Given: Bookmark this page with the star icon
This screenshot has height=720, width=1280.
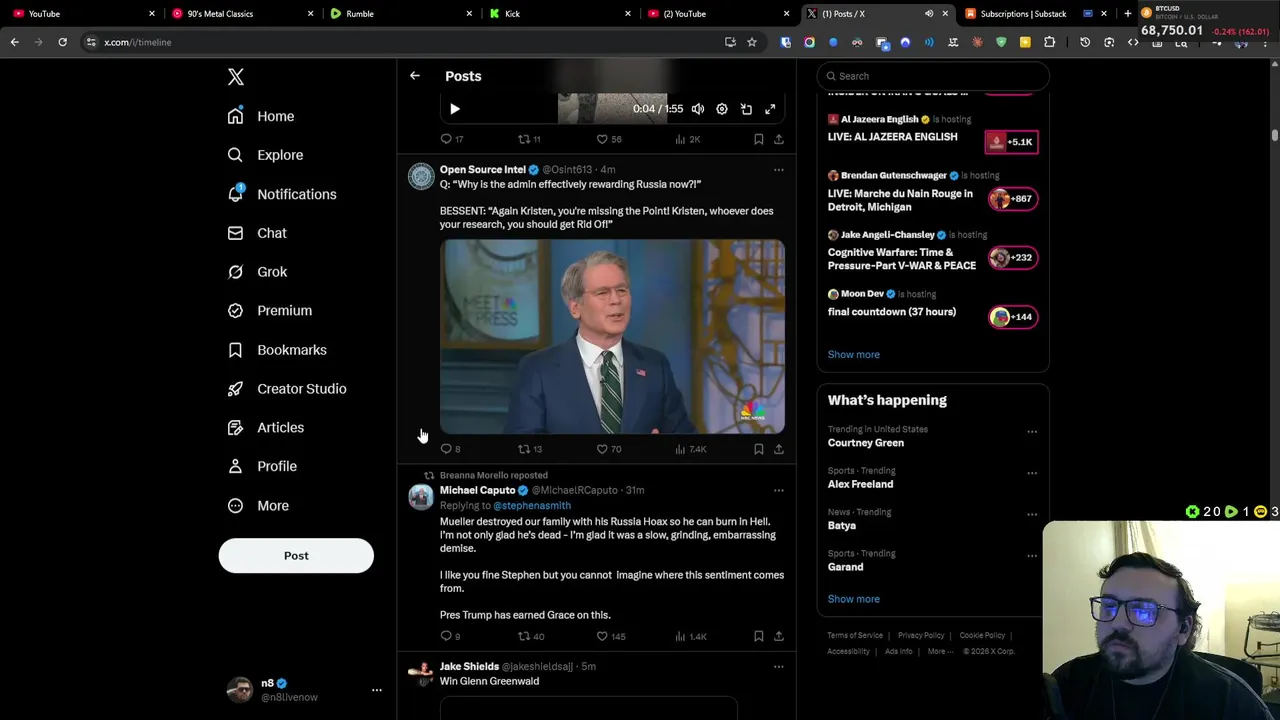Looking at the screenshot, I should click(x=752, y=42).
